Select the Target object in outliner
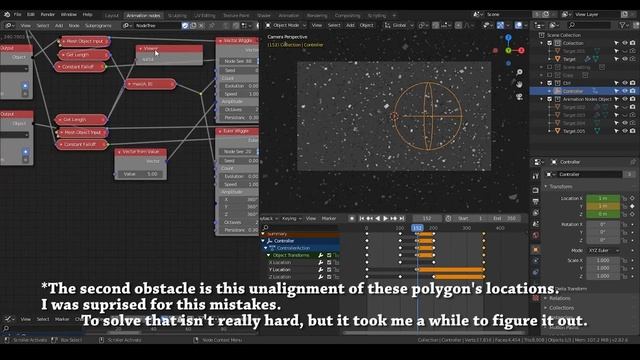Screen dimensions: 640x360 (x=569, y=59)
